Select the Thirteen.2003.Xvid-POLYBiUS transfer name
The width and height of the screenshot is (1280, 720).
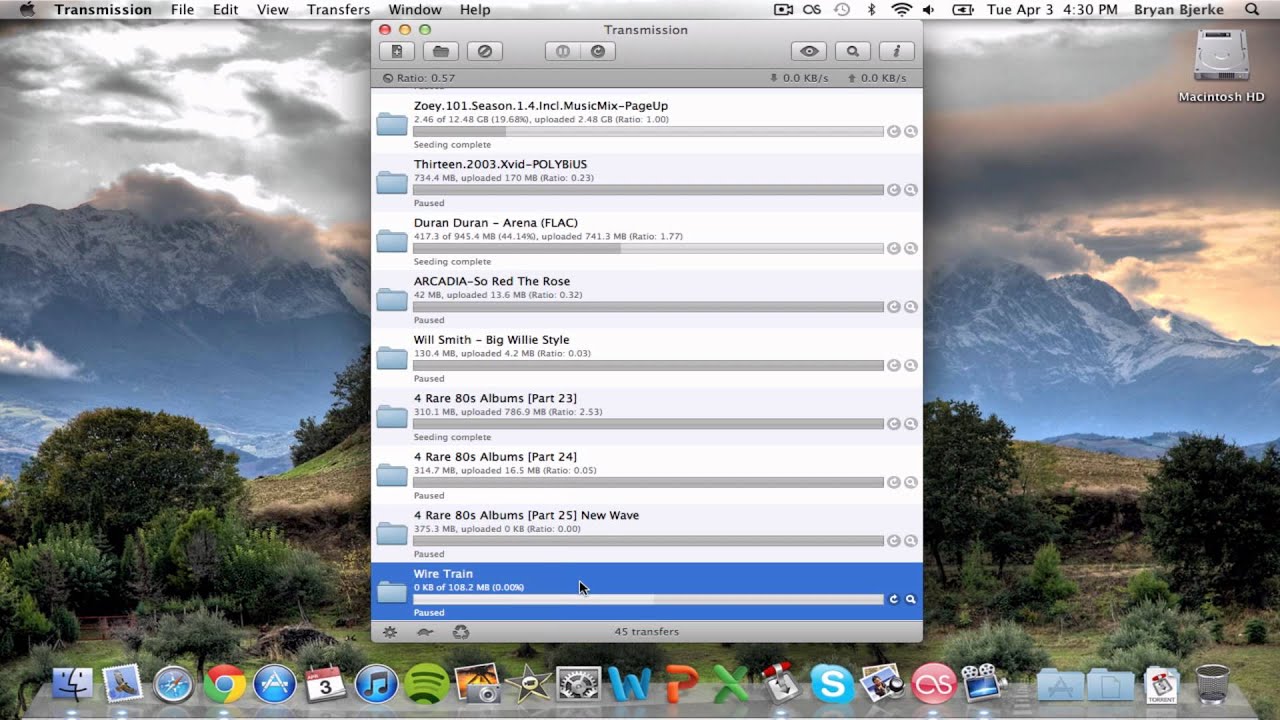(x=500, y=164)
